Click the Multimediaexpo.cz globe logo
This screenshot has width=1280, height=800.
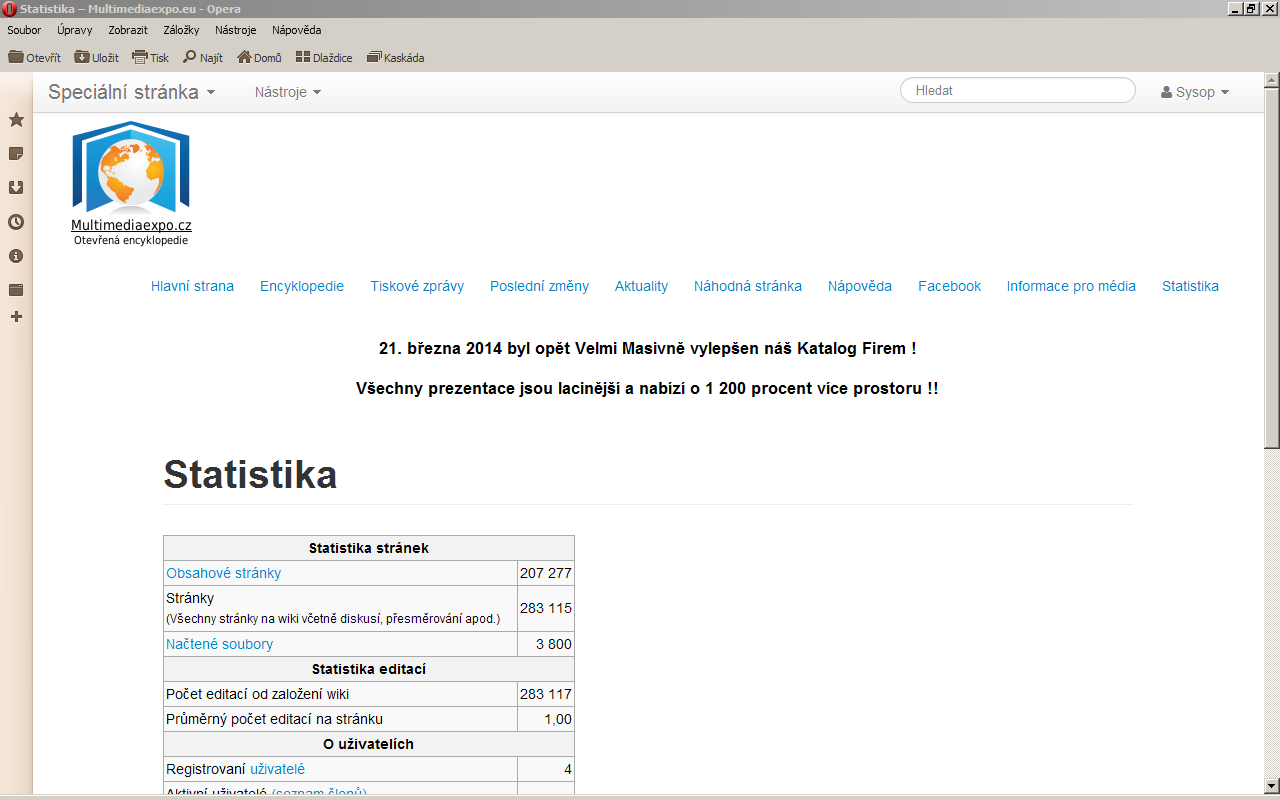pyautogui.click(x=131, y=168)
